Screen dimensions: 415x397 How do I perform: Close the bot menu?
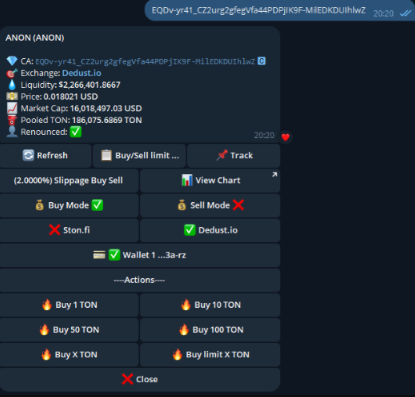(x=140, y=380)
